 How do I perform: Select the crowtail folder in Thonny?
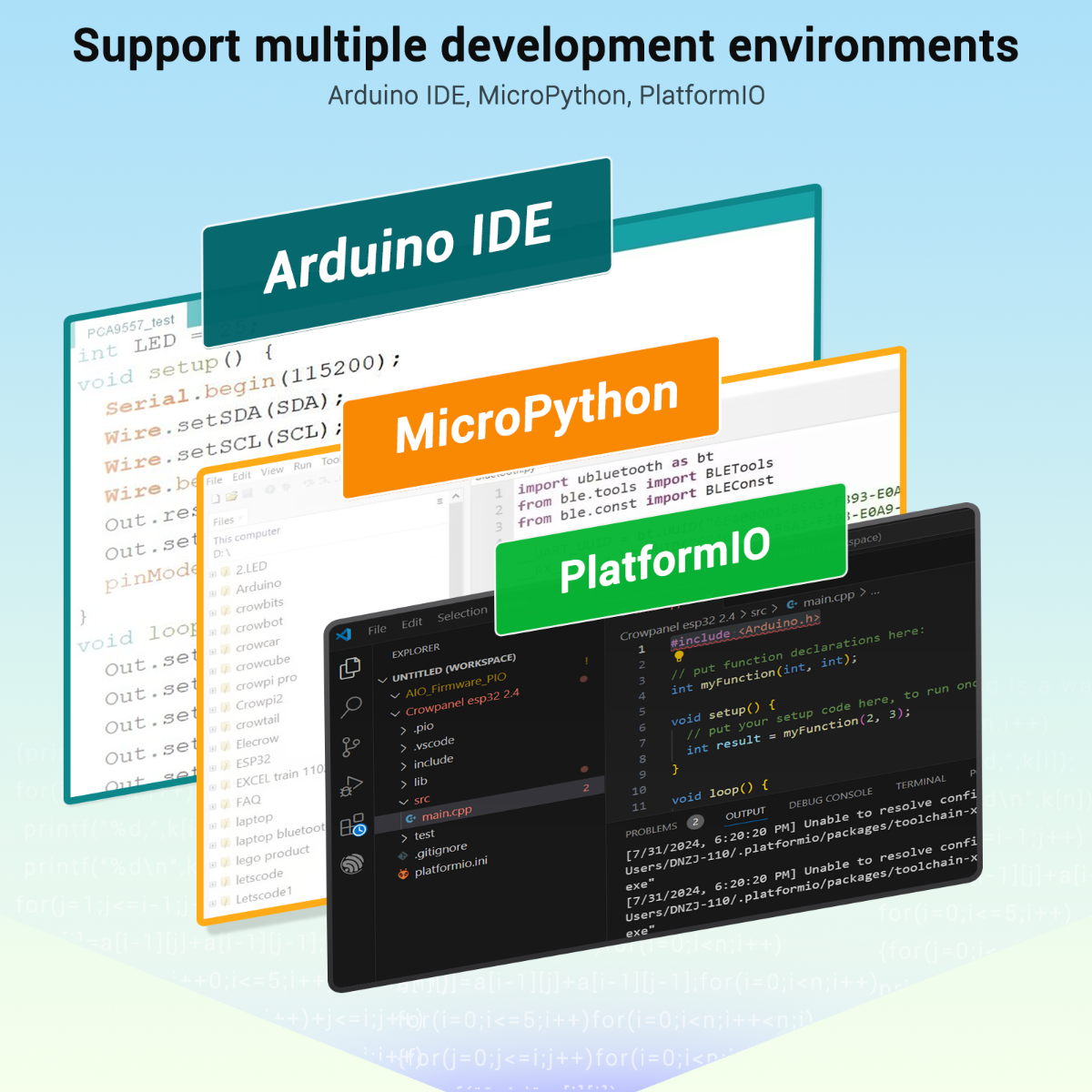pos(258,722)
